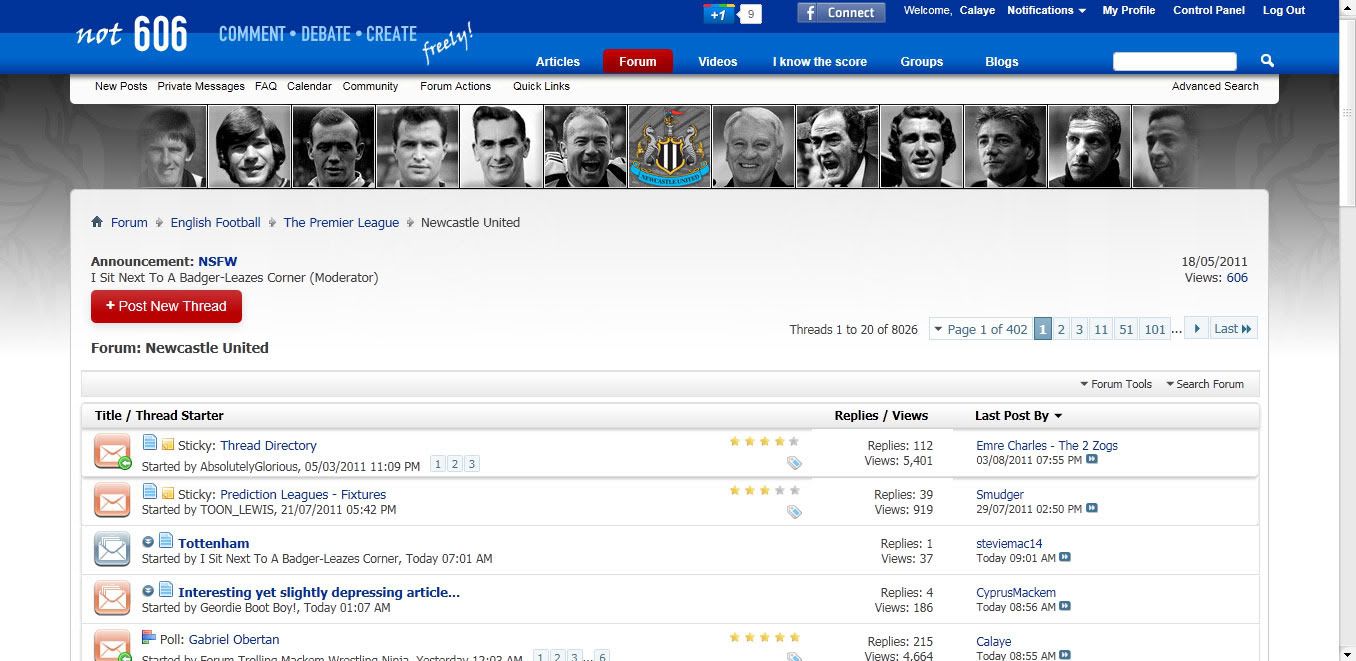Jump to page 101 of threads

(x=1155, y=329)
